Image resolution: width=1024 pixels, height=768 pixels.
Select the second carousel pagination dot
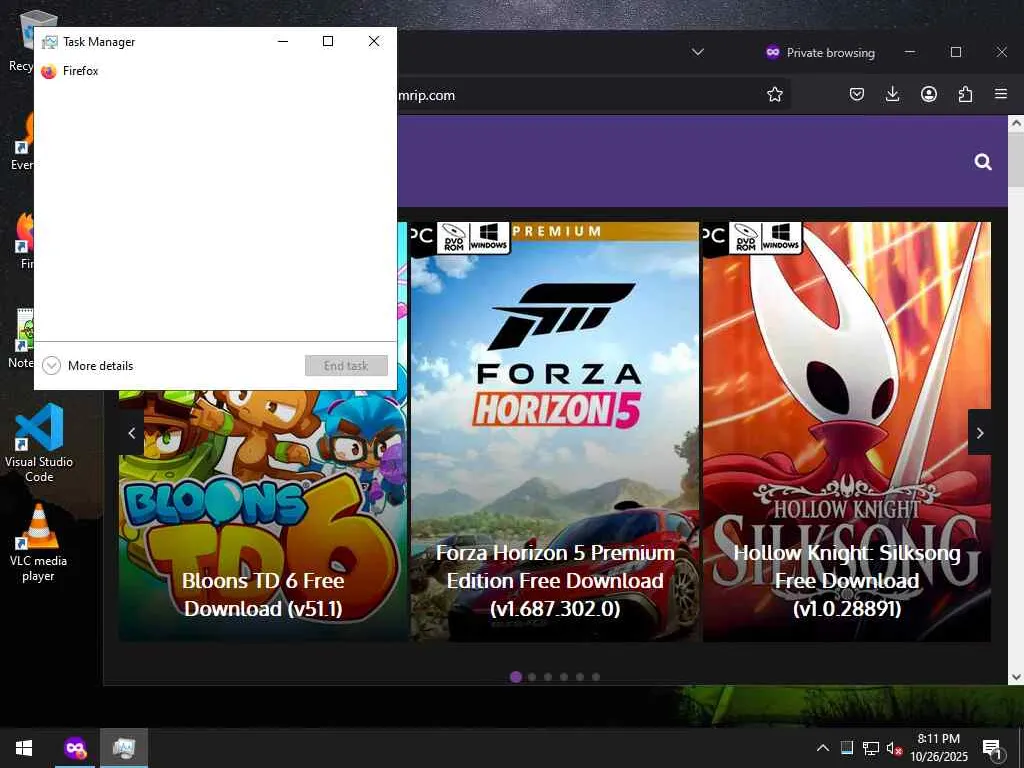tap(532, 677)
